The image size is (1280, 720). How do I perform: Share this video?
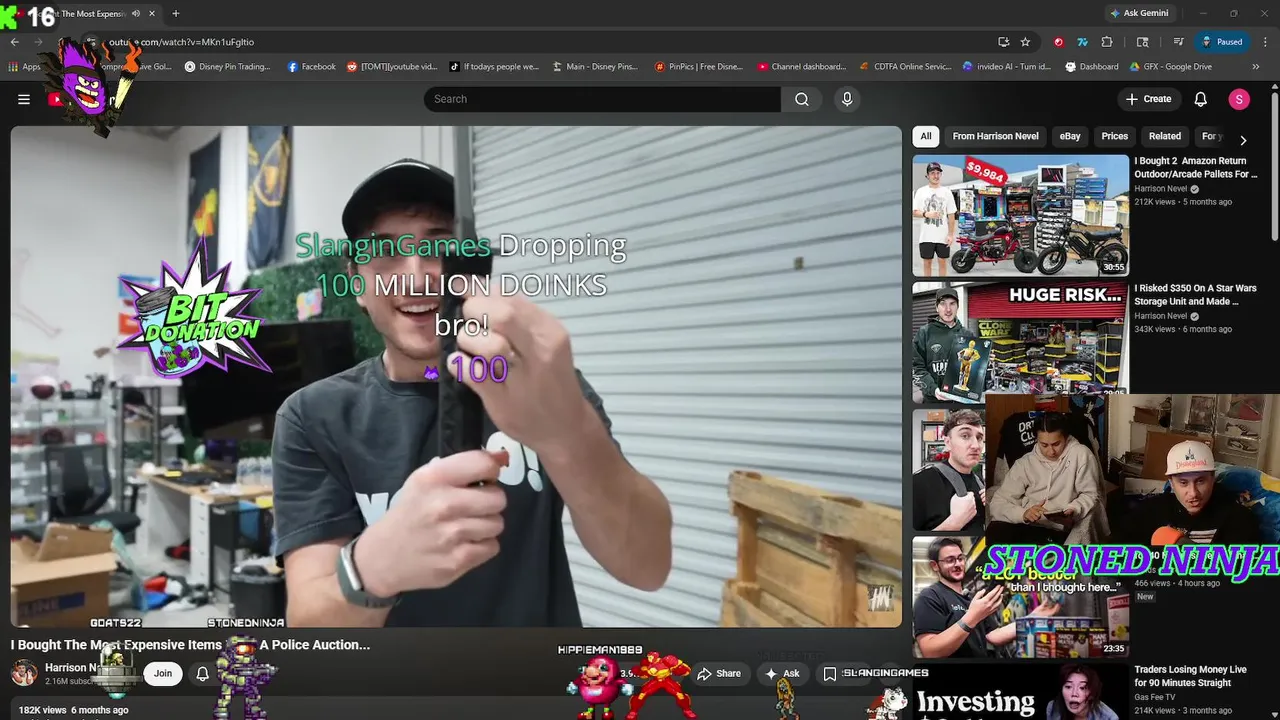click(719, 674)
